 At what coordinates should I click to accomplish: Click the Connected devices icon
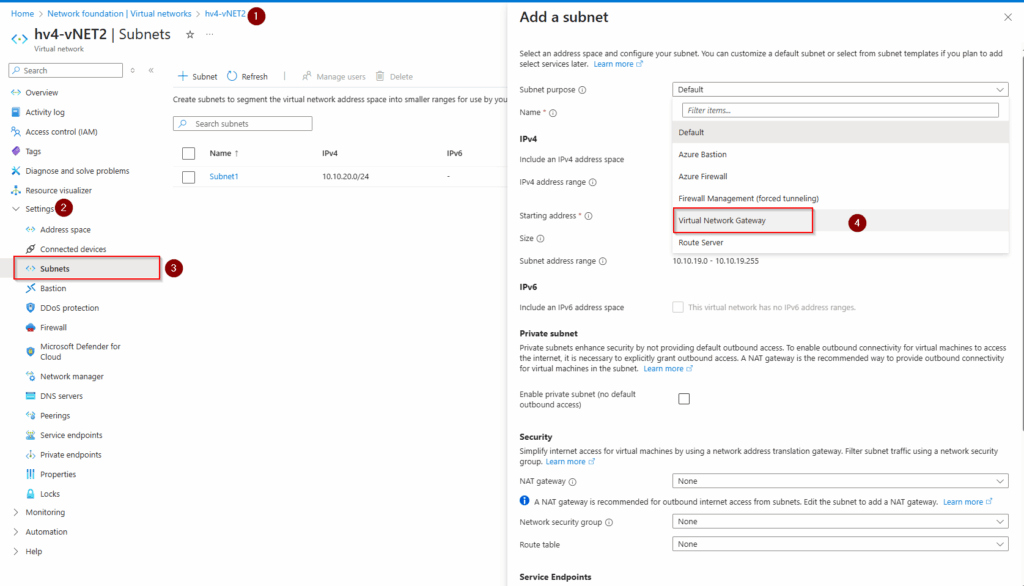(x=30, y=250)
